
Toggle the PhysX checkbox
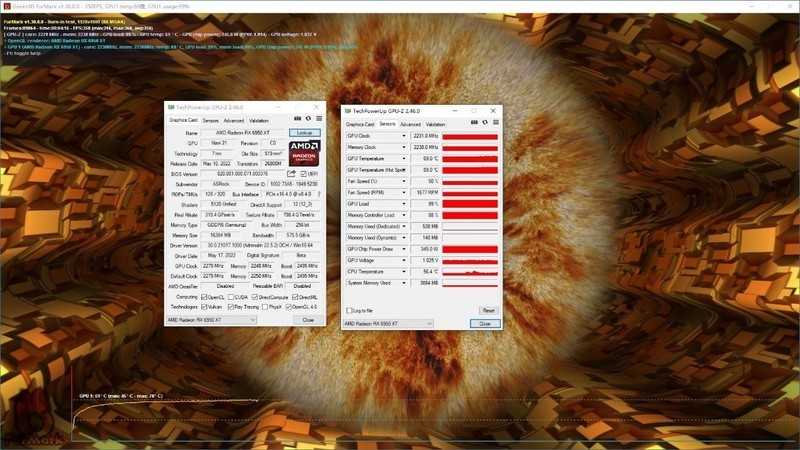pos(265,307)
